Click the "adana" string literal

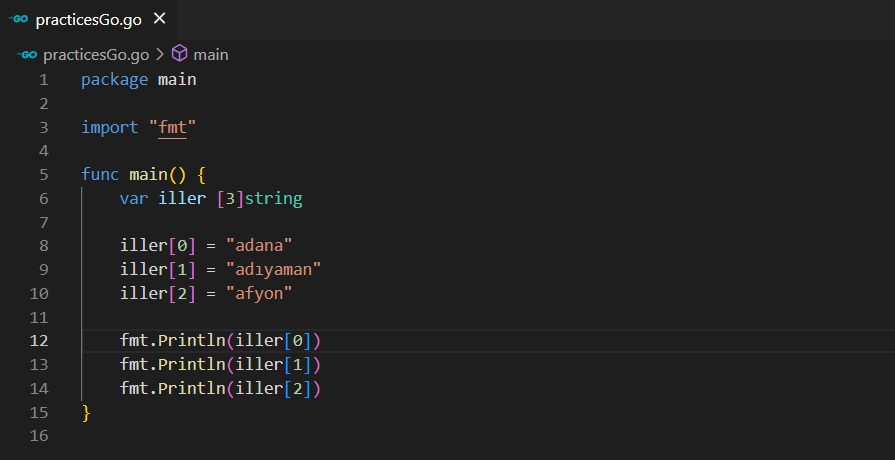259,246
